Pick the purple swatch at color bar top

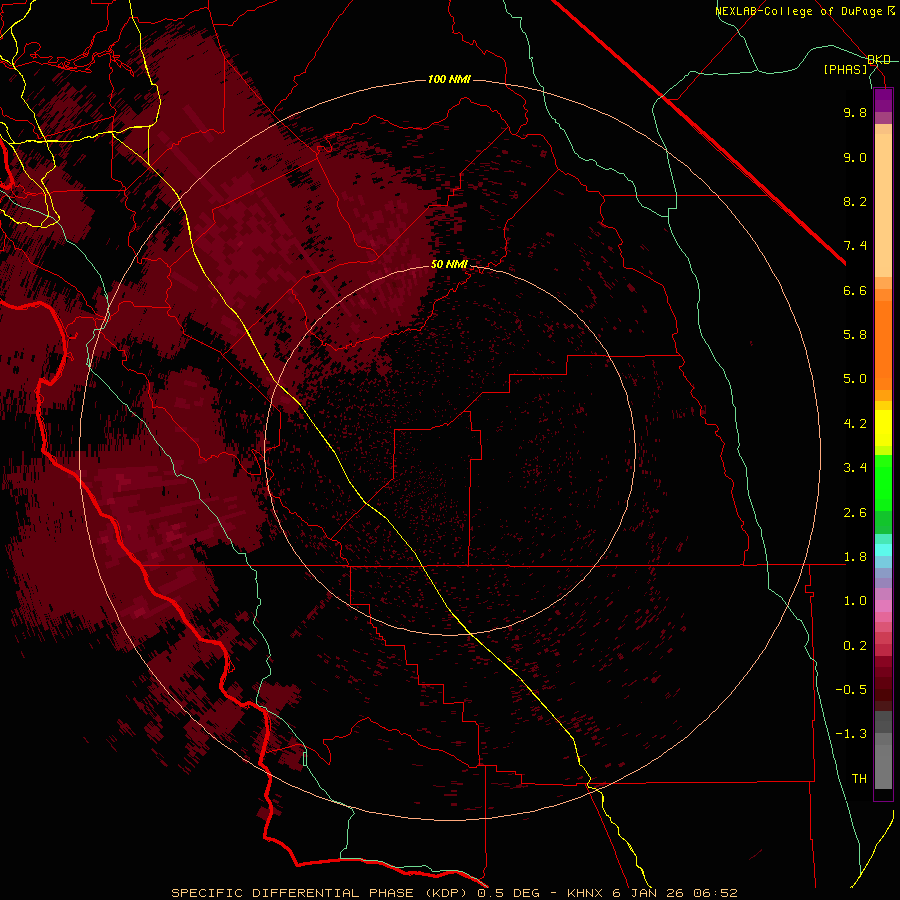point(883,101)
